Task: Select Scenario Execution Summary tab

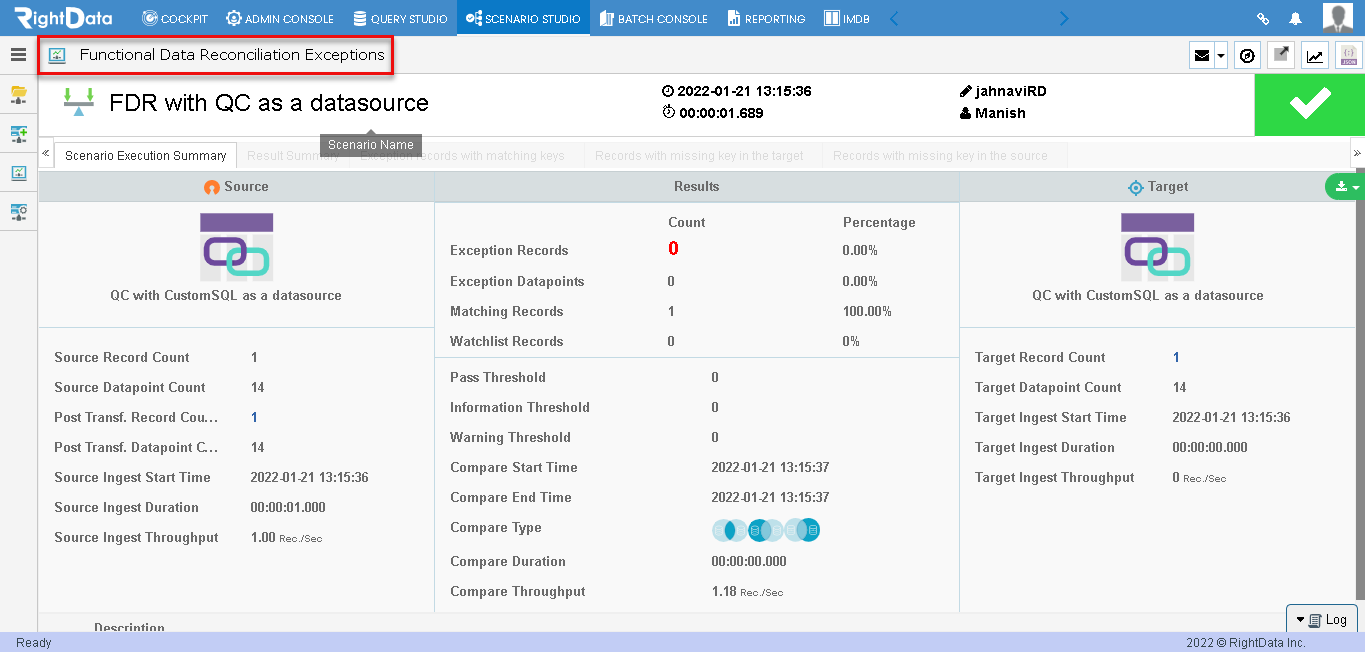Action: coord(146,156)
